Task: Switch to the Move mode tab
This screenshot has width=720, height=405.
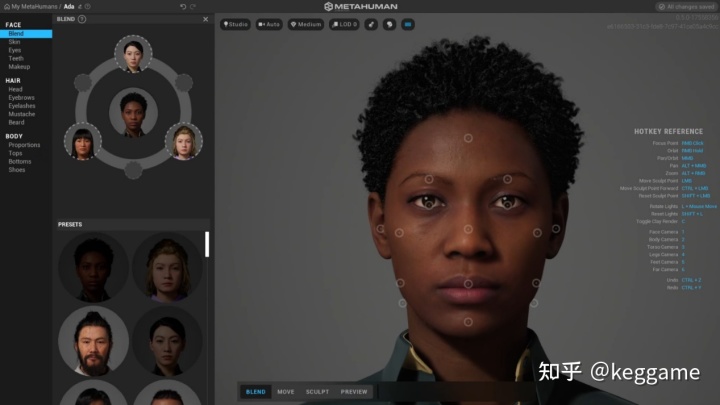Action: [x=286, y=392]
